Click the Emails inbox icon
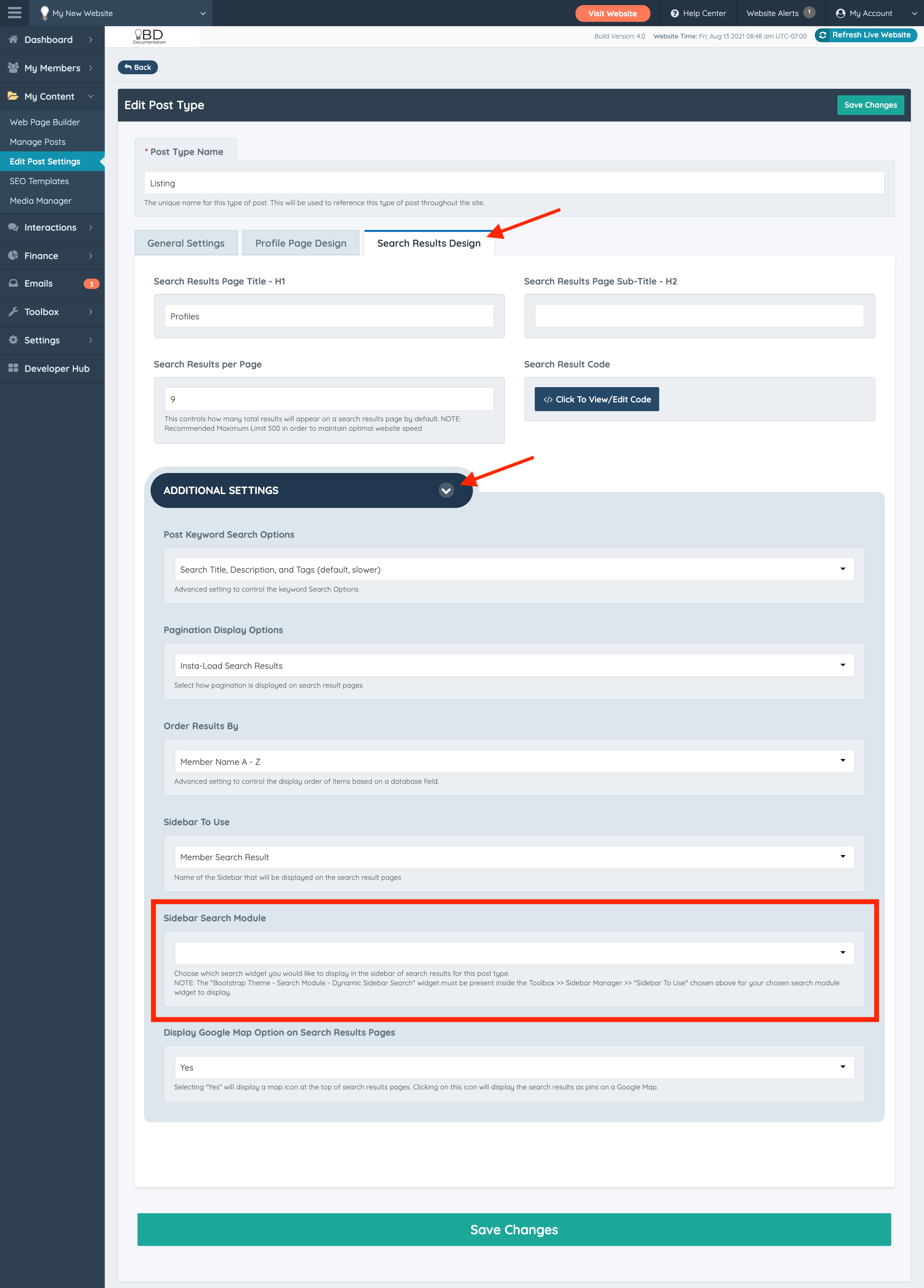 (x=13, y=283)
